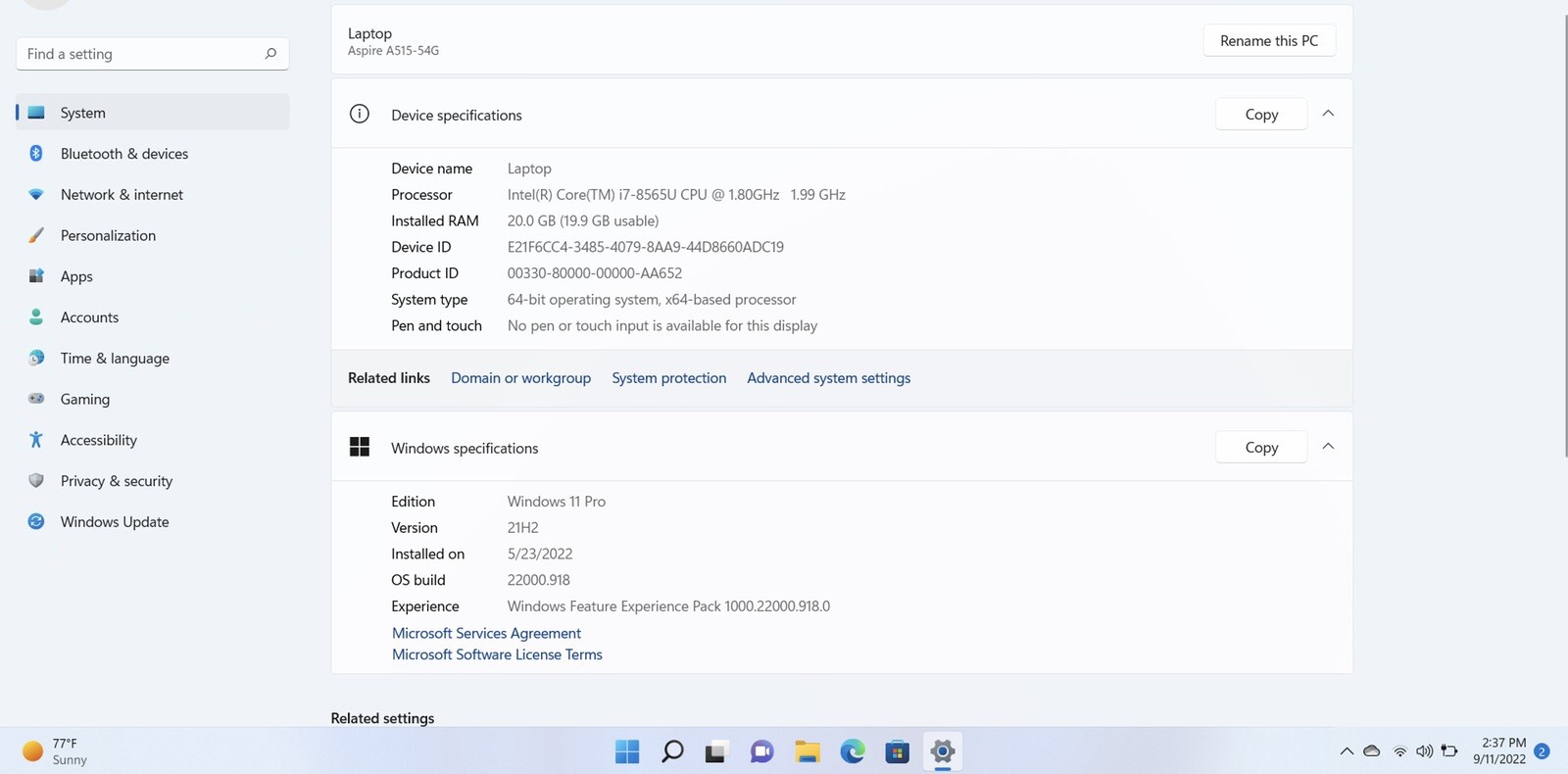Click the Find a setting search box
1568x774 pixels.
(x=153, y=54)
